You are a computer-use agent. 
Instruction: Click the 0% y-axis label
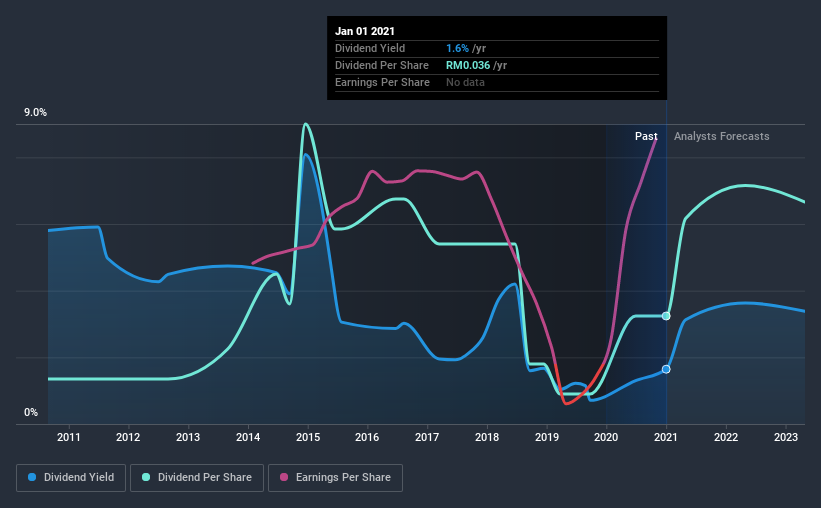pos(31,412)
